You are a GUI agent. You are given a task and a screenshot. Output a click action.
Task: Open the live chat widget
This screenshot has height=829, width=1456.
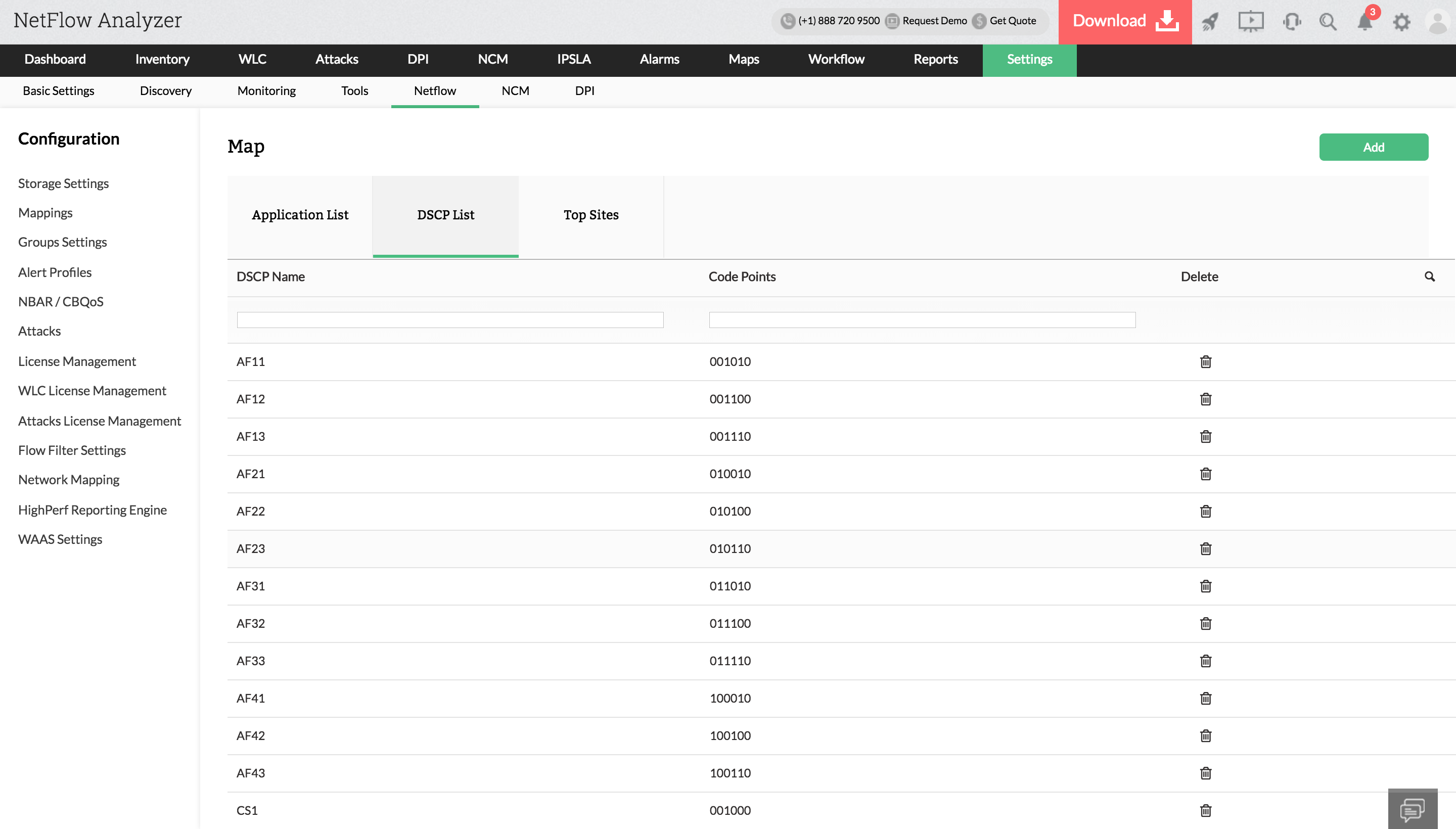click(1412, 809)
